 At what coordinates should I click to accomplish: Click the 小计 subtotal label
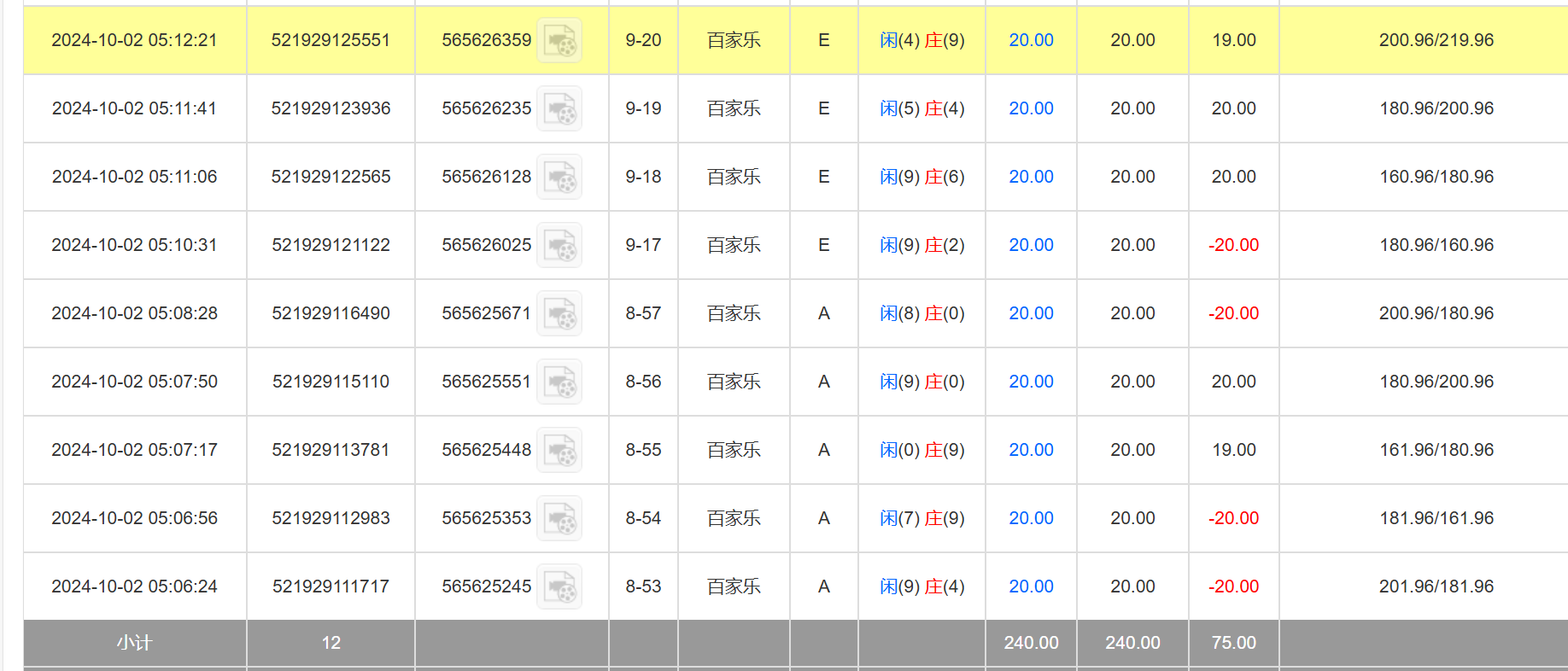pyautogui.click(x=134, y=643)
